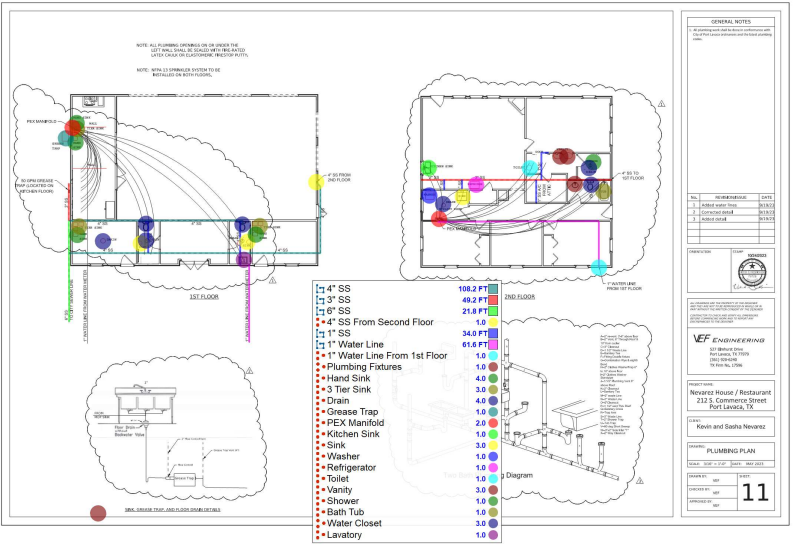This screenshot has height=552, width=793.
Task: Click cyan swatch for 1" Water Line From 1st Floor
Action: click(x=493, y=356)
